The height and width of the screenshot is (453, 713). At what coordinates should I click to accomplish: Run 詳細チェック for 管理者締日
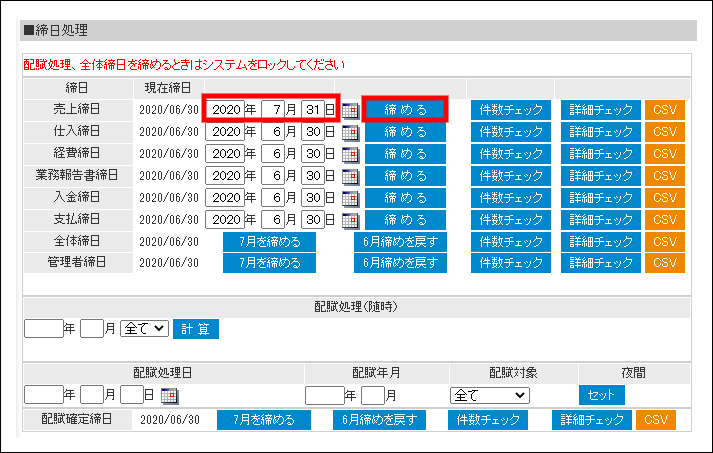coord(601,263)
